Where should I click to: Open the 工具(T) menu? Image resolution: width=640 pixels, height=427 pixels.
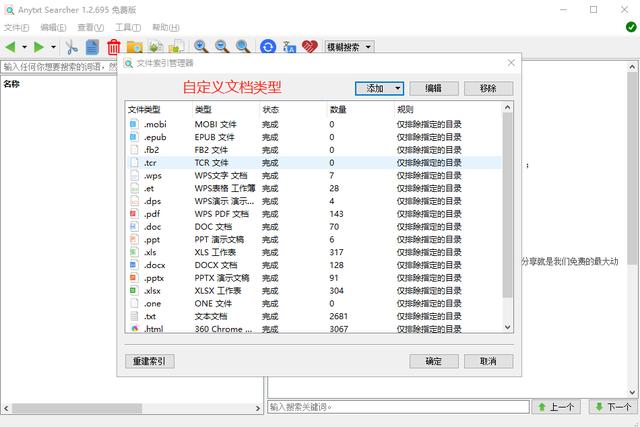click(x=128, y=27)
